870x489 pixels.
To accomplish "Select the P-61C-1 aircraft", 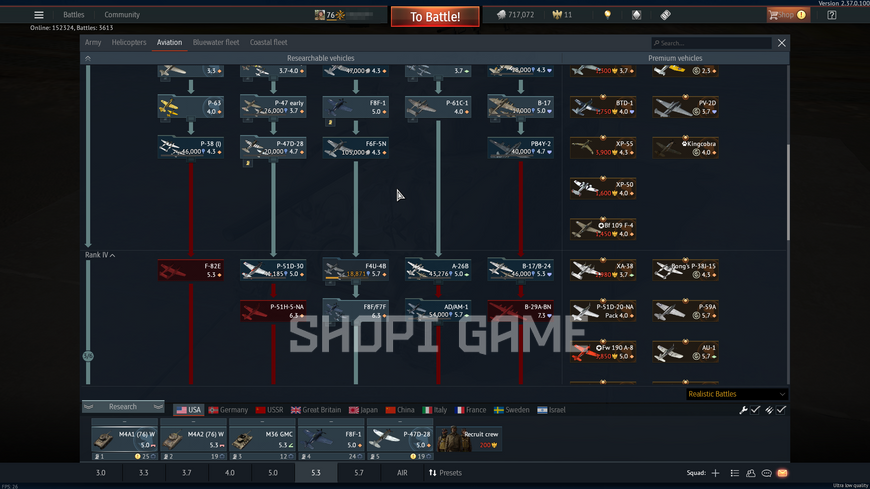I will tap(438, 107).
